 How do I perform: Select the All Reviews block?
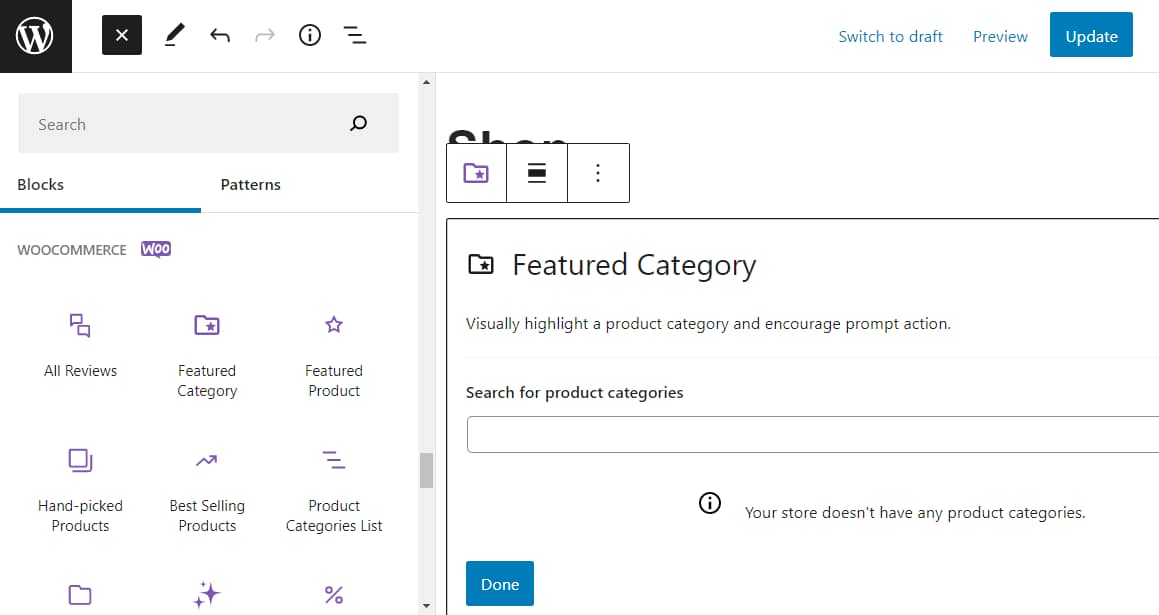[80, 345]
